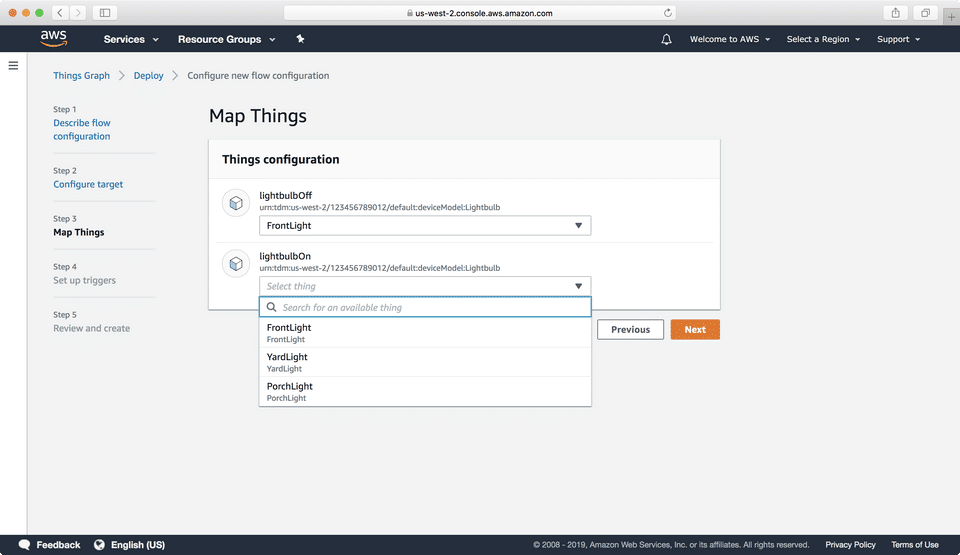Expand the FrontLight dropdown for lightbulbOff
This screenshot has height=555, width=960.
point(425,225)
